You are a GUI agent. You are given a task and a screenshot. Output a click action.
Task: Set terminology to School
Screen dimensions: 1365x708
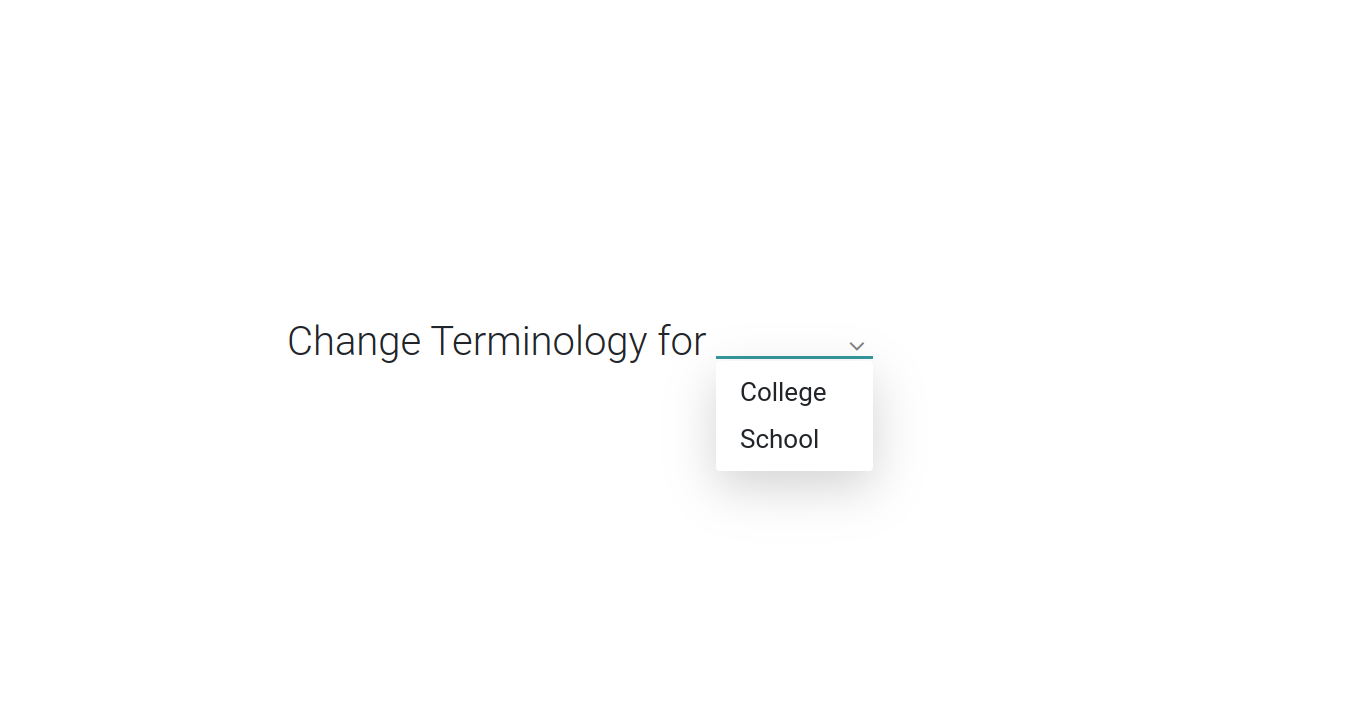[794, 439]
